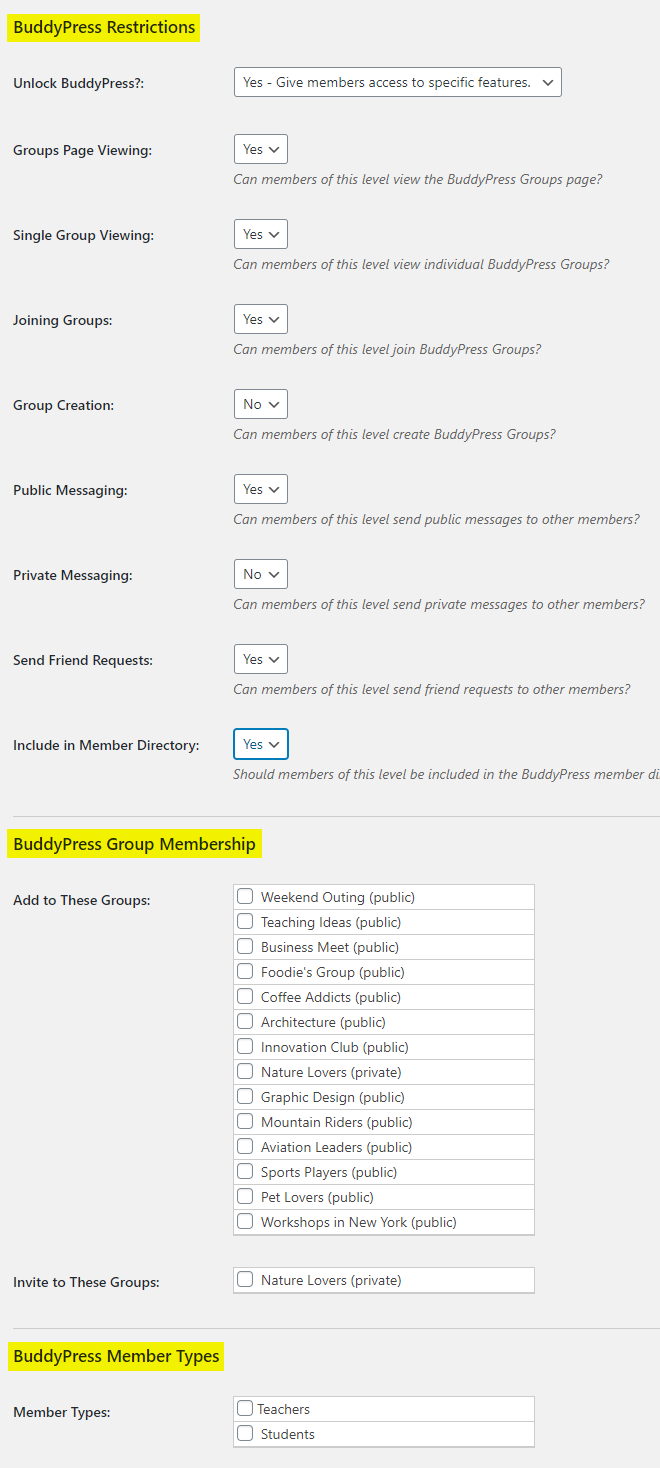Viewport: 660px width, 1468px height.
Task: Expand the Joining Groups select box
Action: pos(260,319)
